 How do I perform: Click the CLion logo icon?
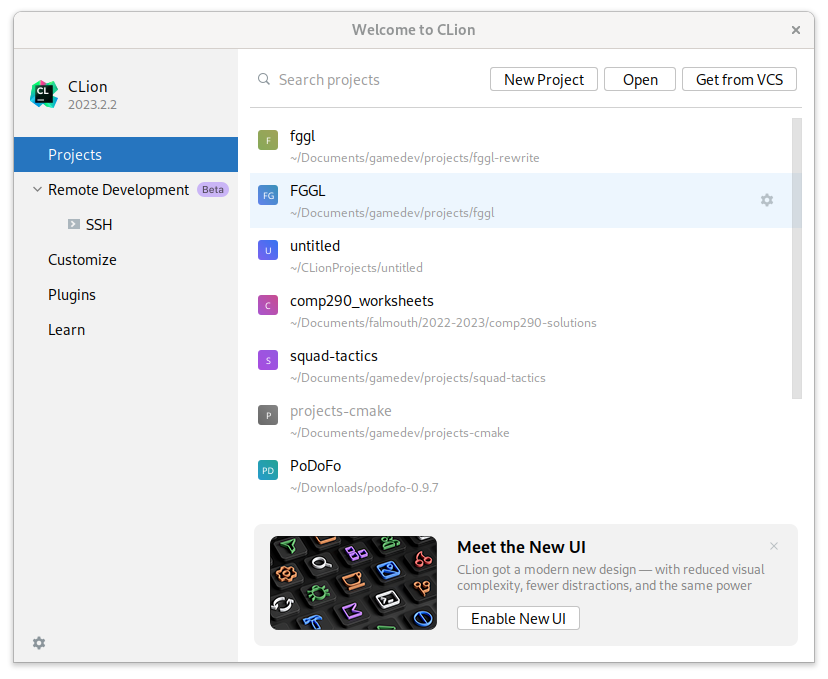(x=44, y=94)
